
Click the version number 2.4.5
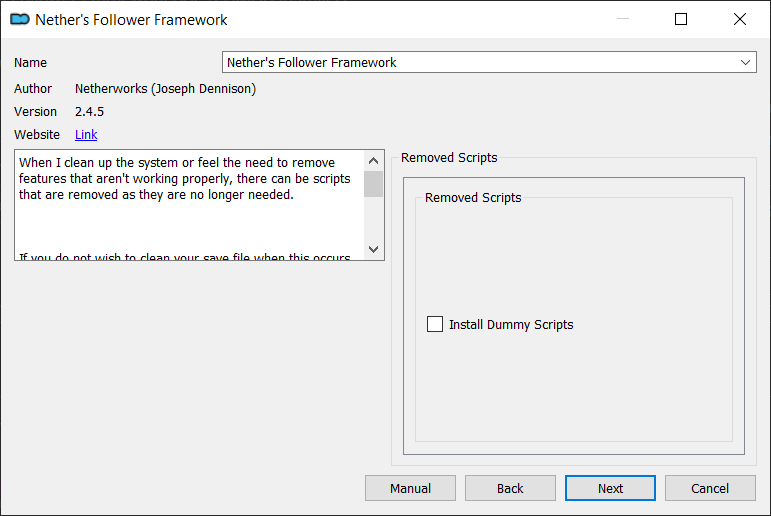click(89, 112)
